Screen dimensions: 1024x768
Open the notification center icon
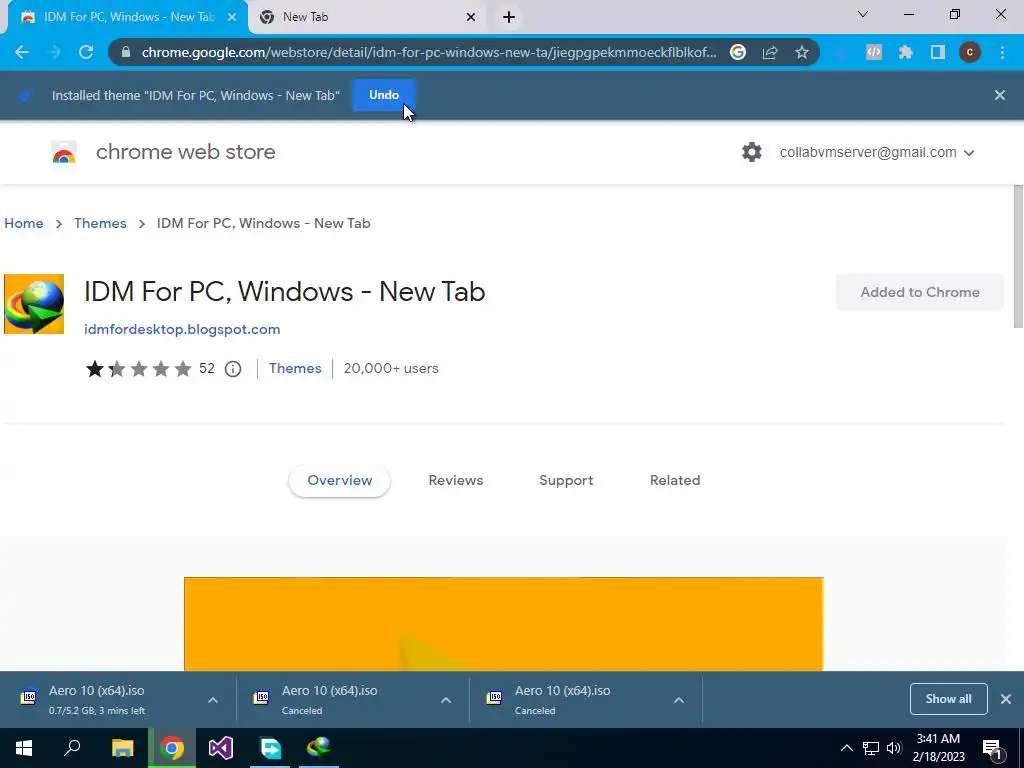[993, 749]
